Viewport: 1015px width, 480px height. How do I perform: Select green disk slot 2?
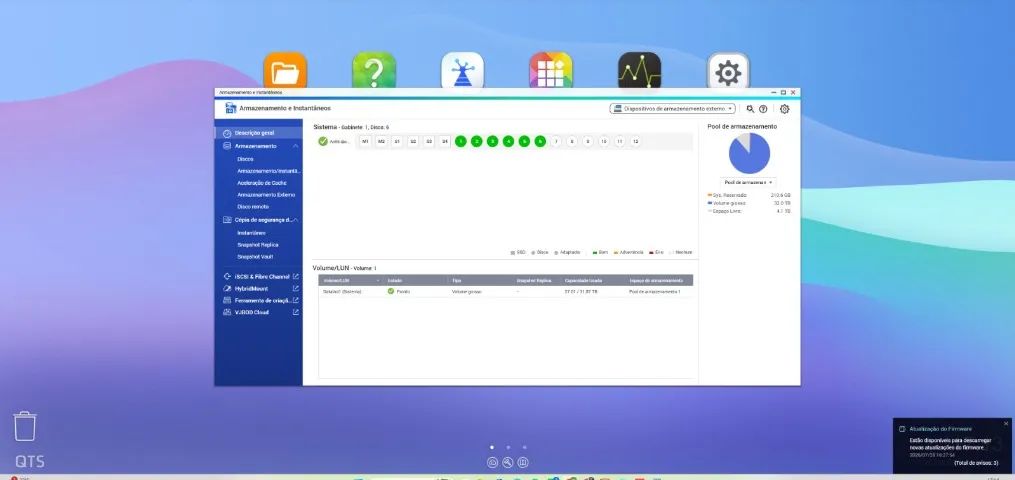point(476,141)
